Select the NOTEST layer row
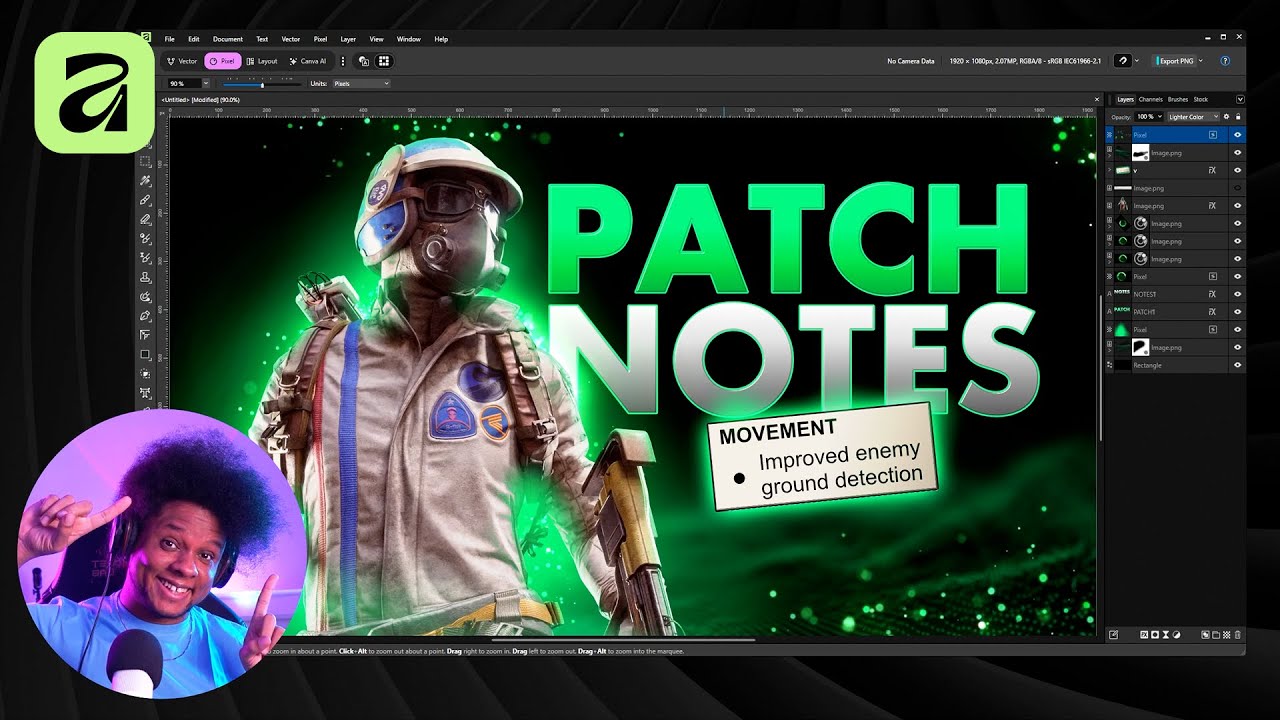 point(1175,294)
